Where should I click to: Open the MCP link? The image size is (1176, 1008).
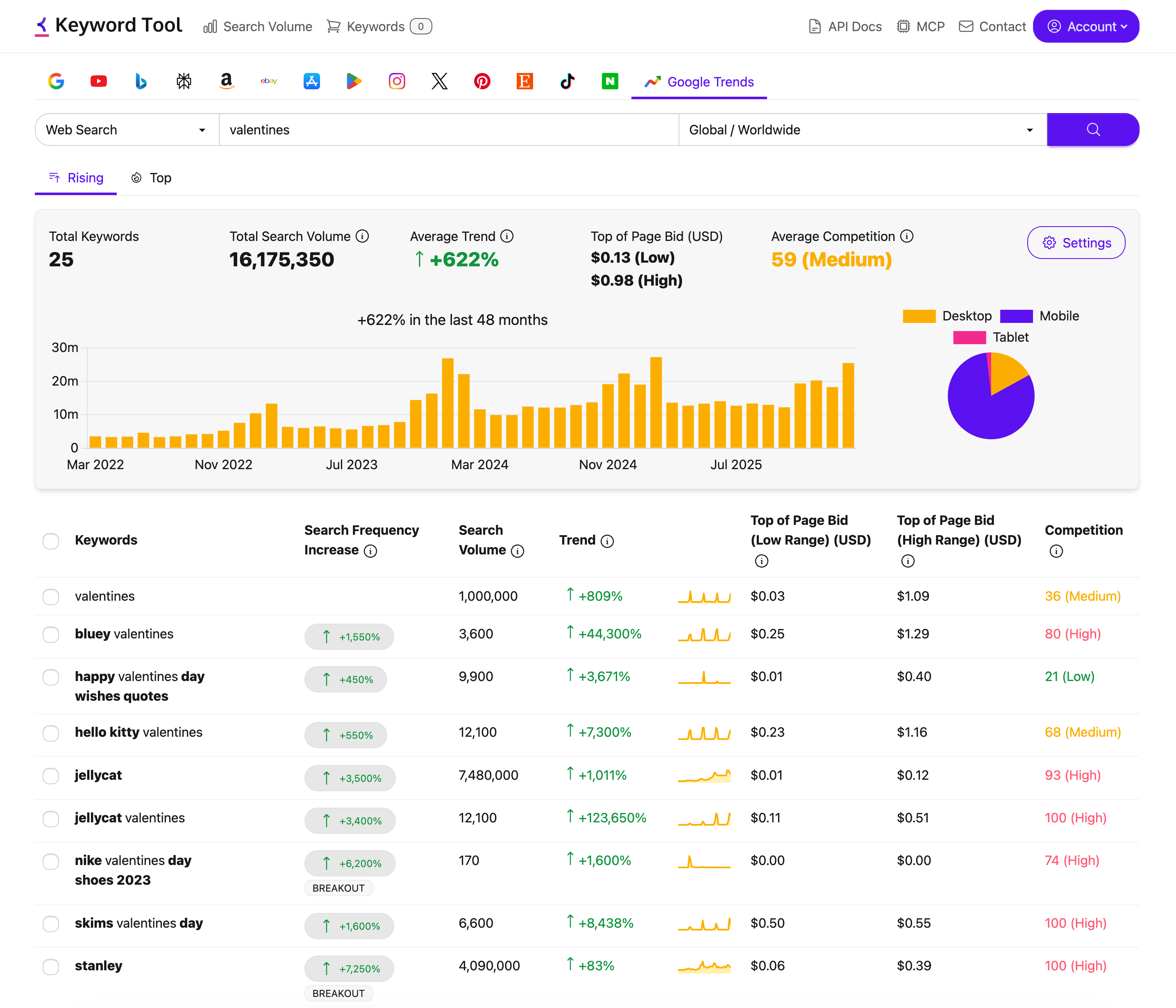point(921,27)
